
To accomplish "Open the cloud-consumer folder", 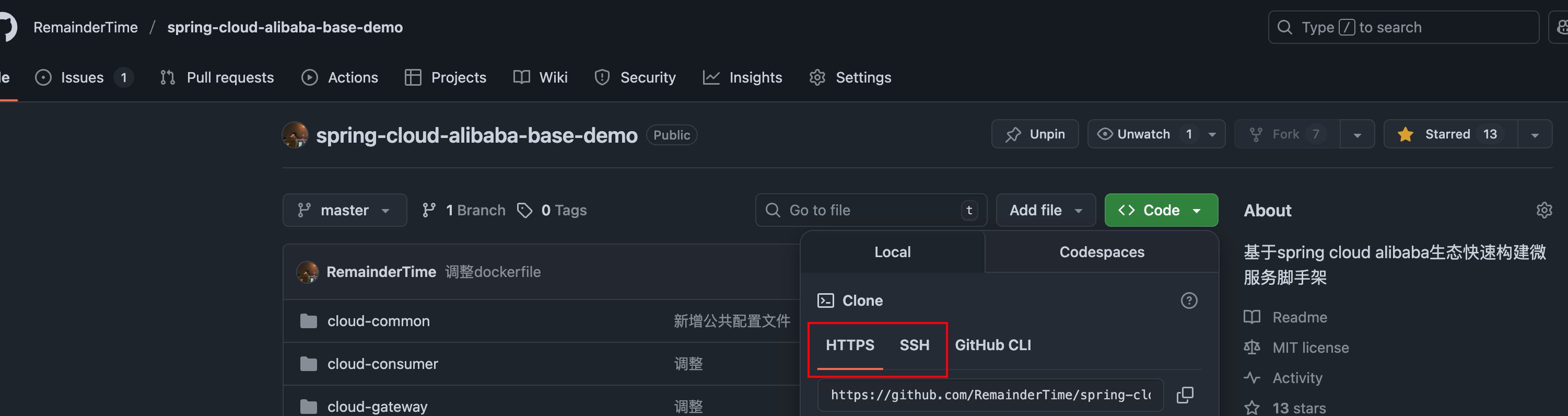I will [383, 364].
